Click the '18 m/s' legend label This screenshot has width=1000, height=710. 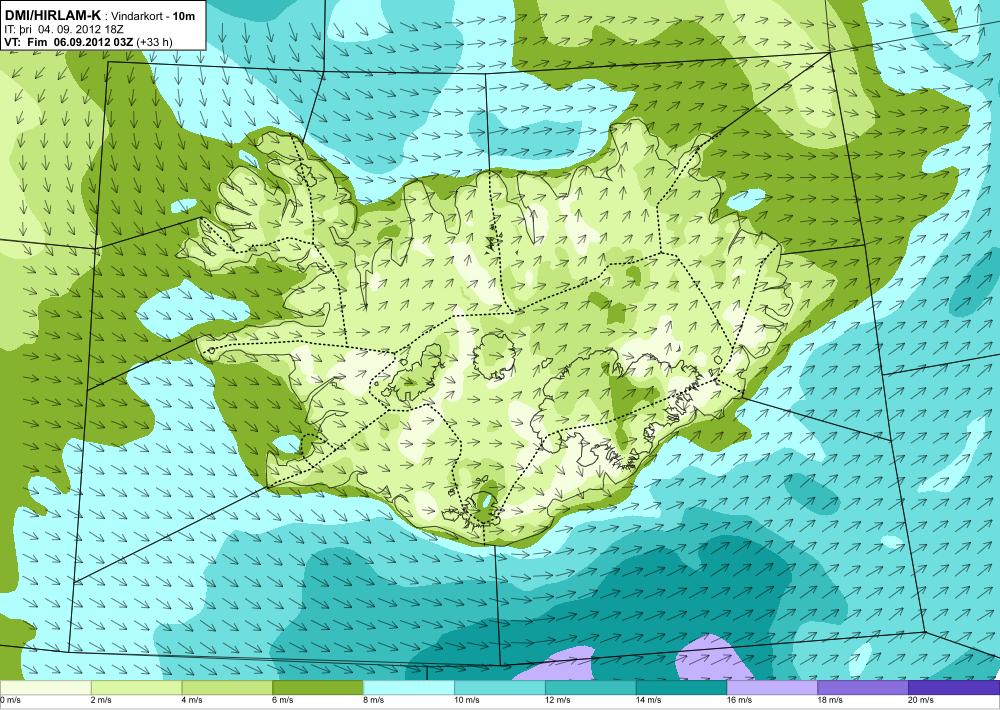pos(832,700)
